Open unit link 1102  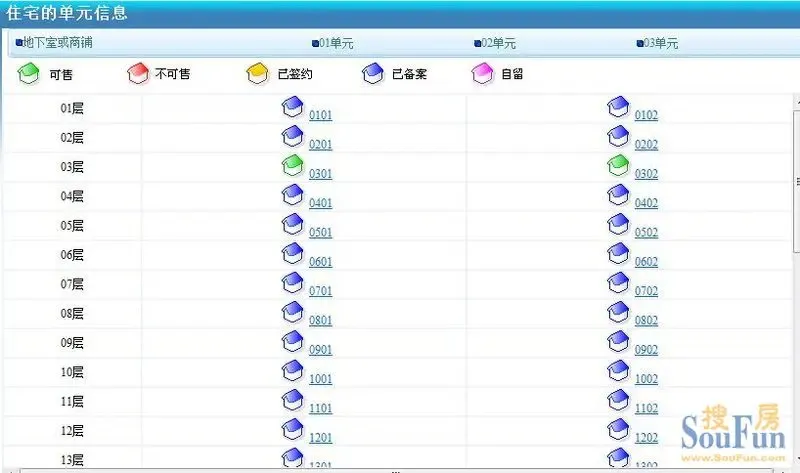point(646,408)
